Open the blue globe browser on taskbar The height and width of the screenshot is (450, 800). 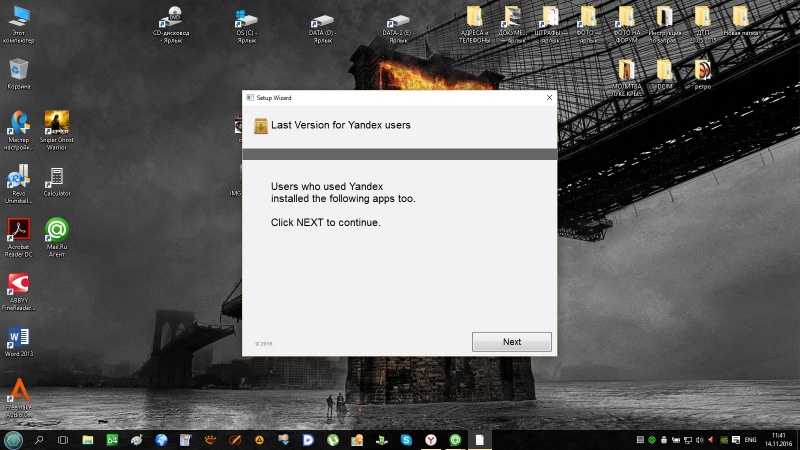[161, 440]
